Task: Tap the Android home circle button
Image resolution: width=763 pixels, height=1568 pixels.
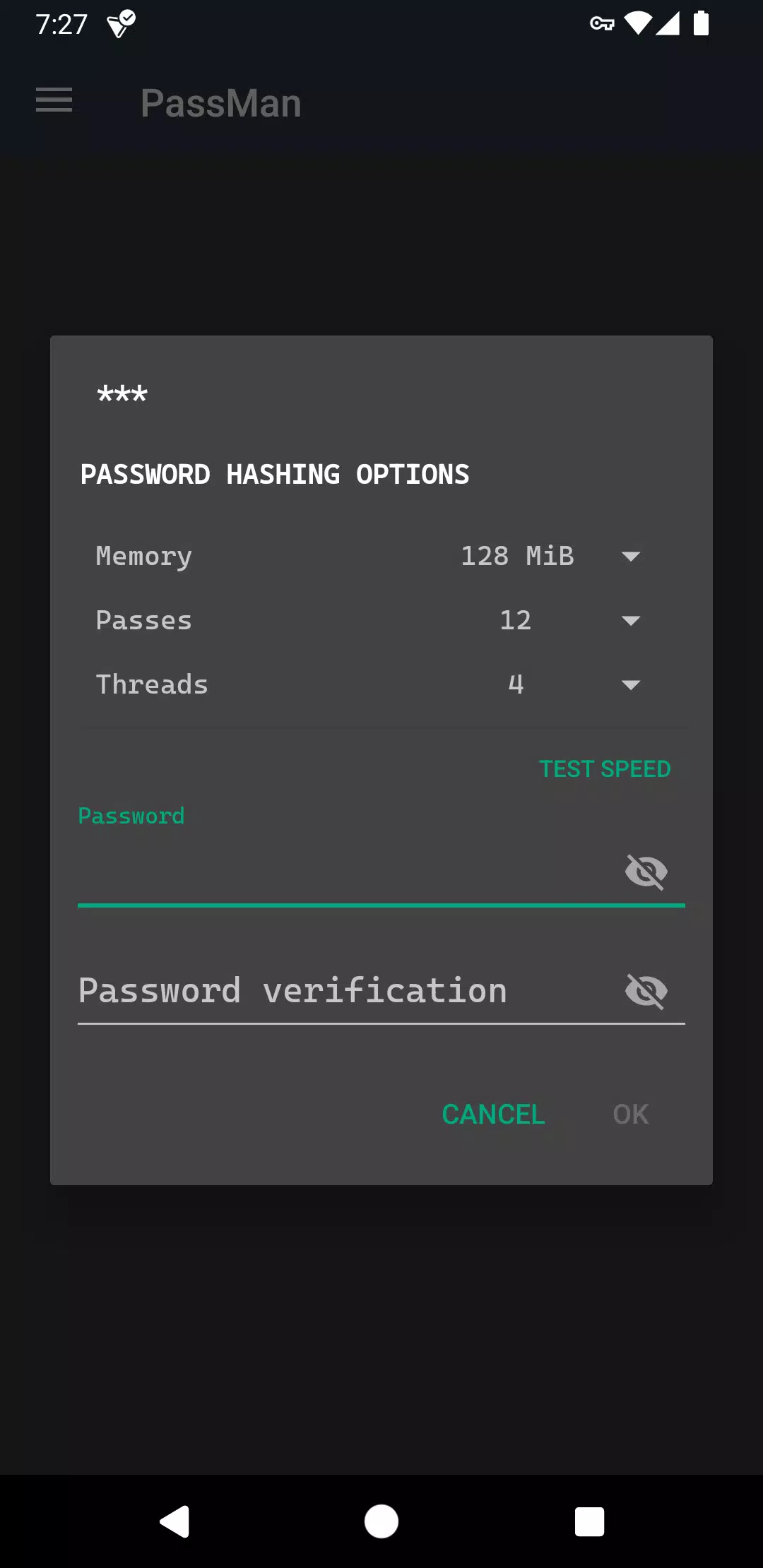Action: (381, 1521)
